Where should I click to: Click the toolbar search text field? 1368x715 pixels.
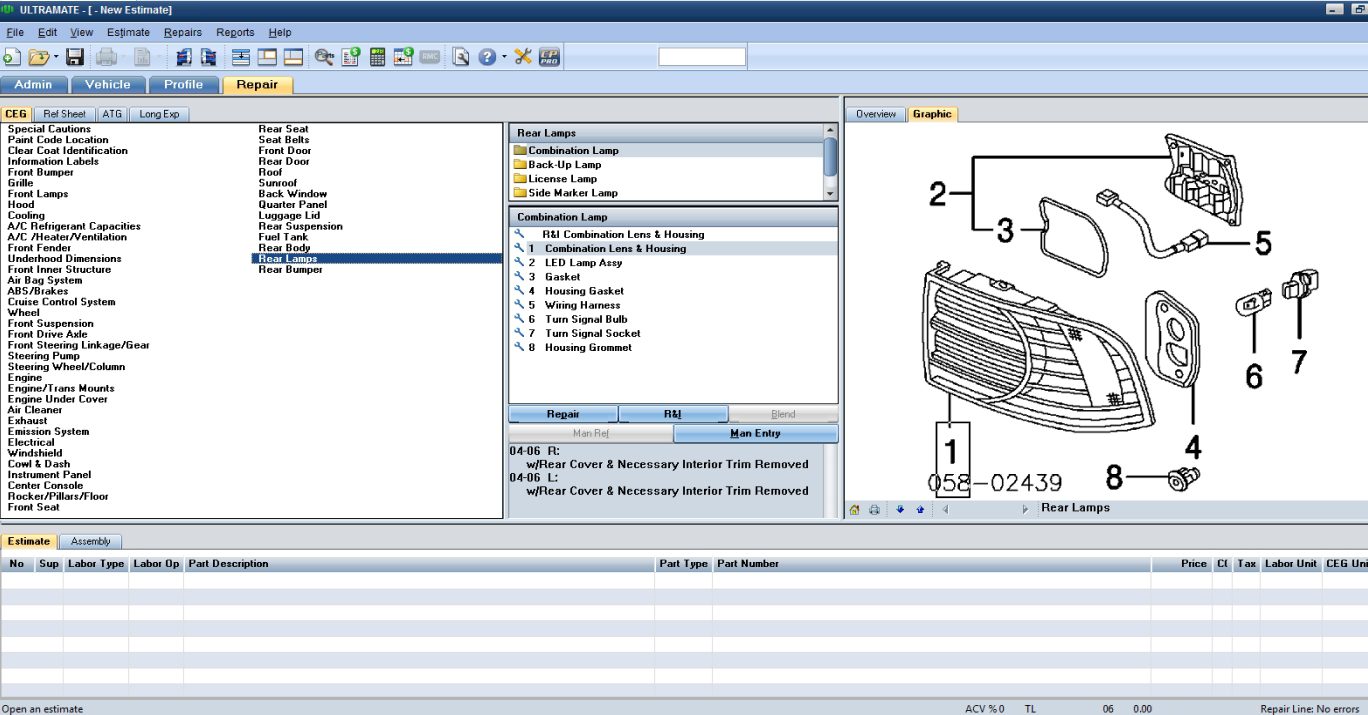tap(702, 56)
